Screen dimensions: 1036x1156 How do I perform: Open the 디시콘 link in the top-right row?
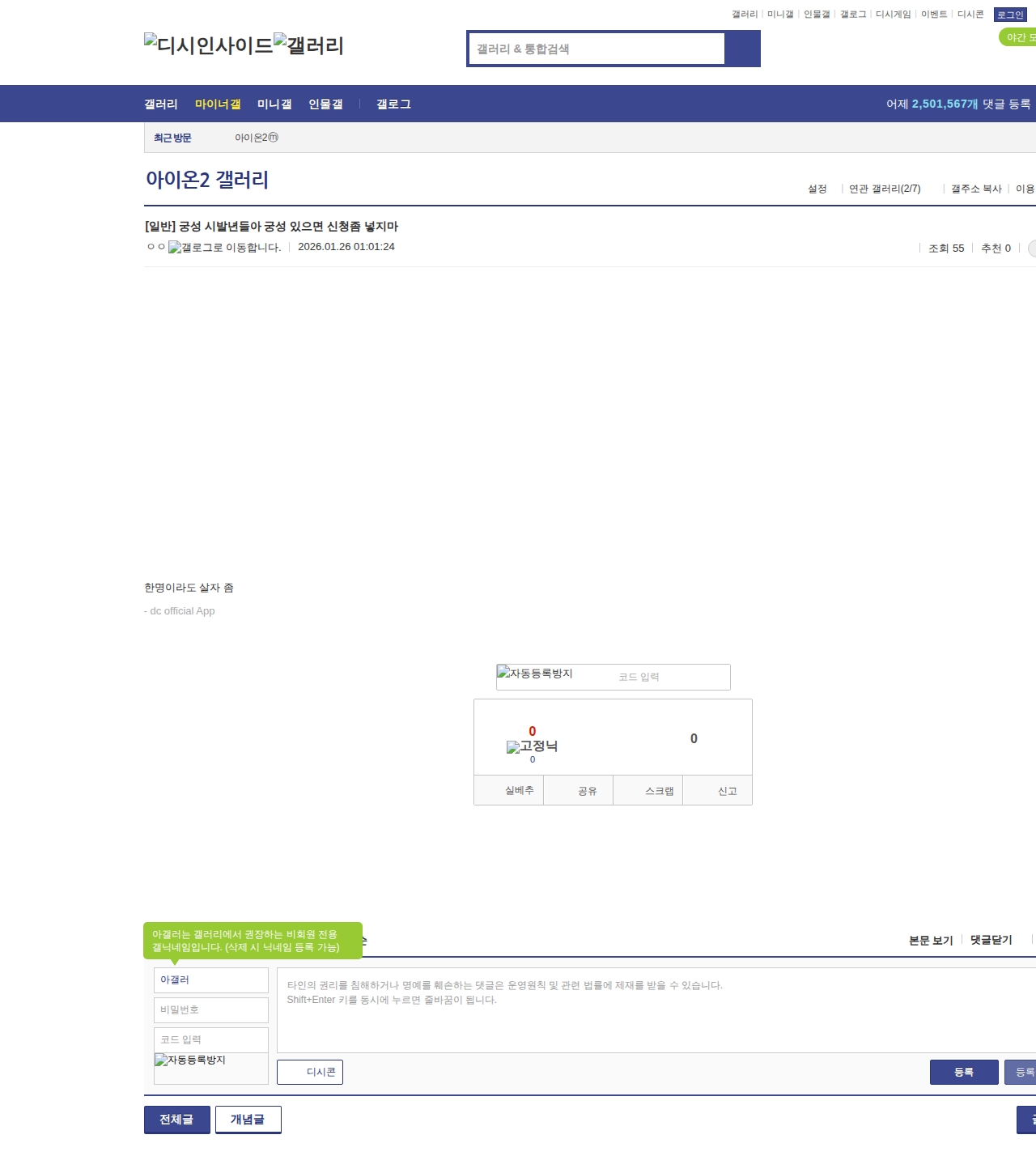(x=970, y=15)
